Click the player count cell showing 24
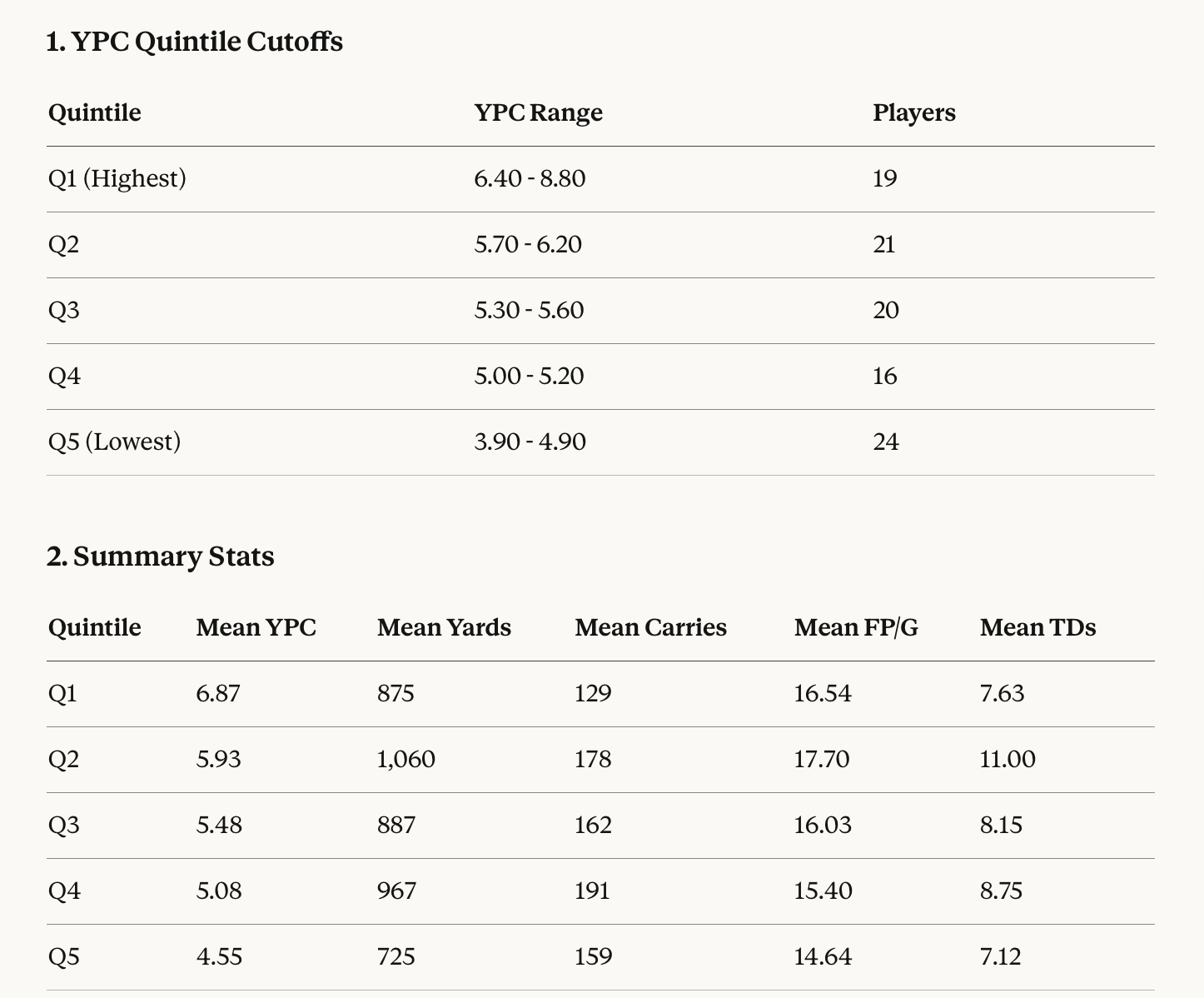Viewport: 1204px width, 998px height. (885, 442)
